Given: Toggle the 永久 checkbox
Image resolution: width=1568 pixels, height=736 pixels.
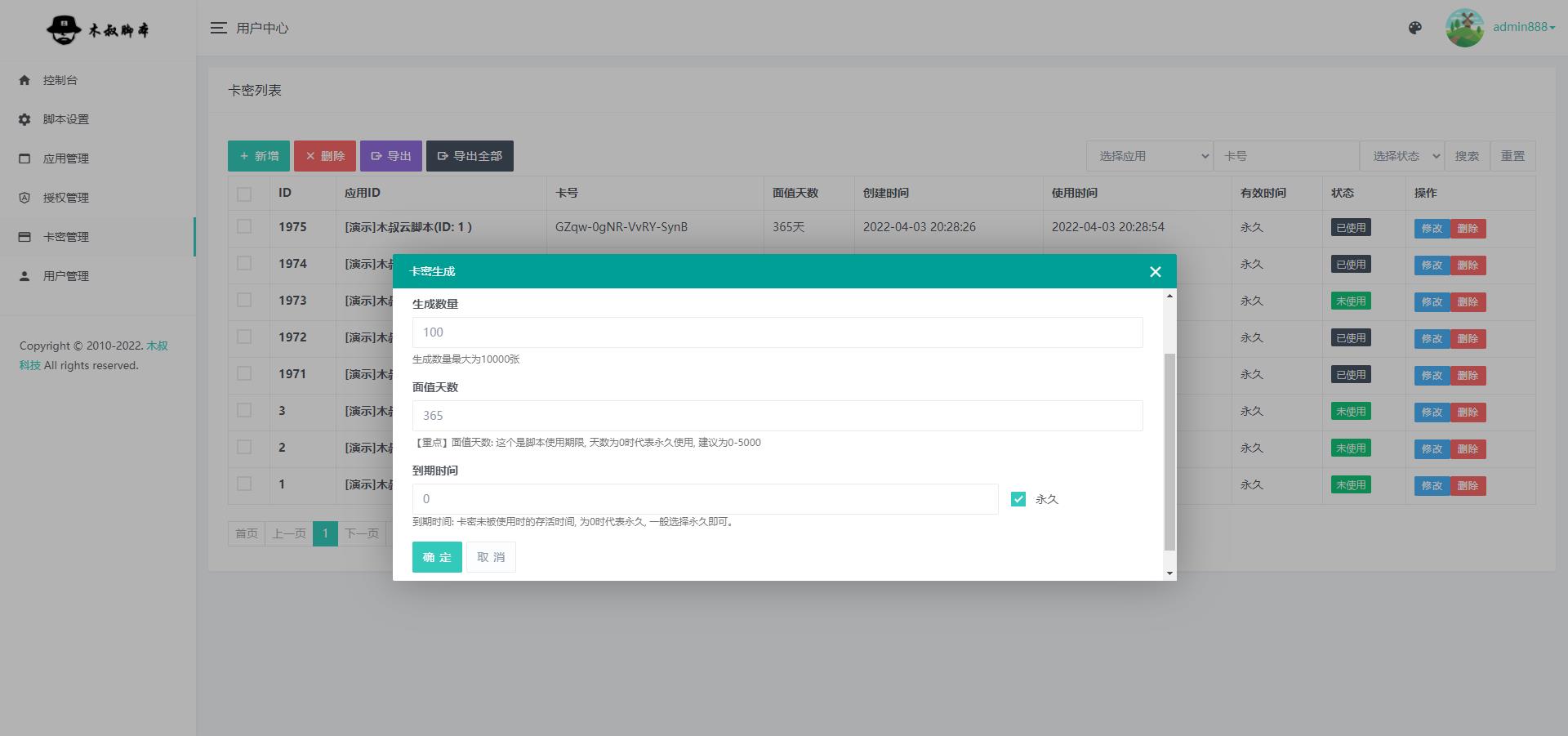Looking at the screenshot, I should click(1018, 499).
